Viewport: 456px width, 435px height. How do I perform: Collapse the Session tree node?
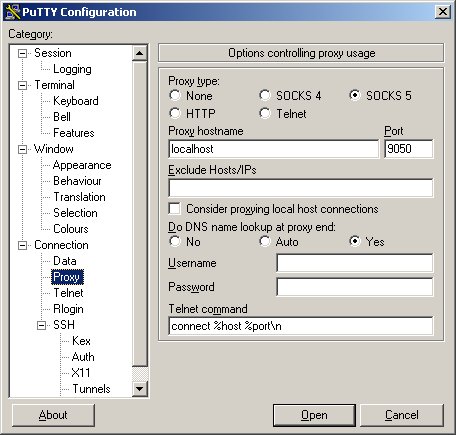(x=22, y=53)
